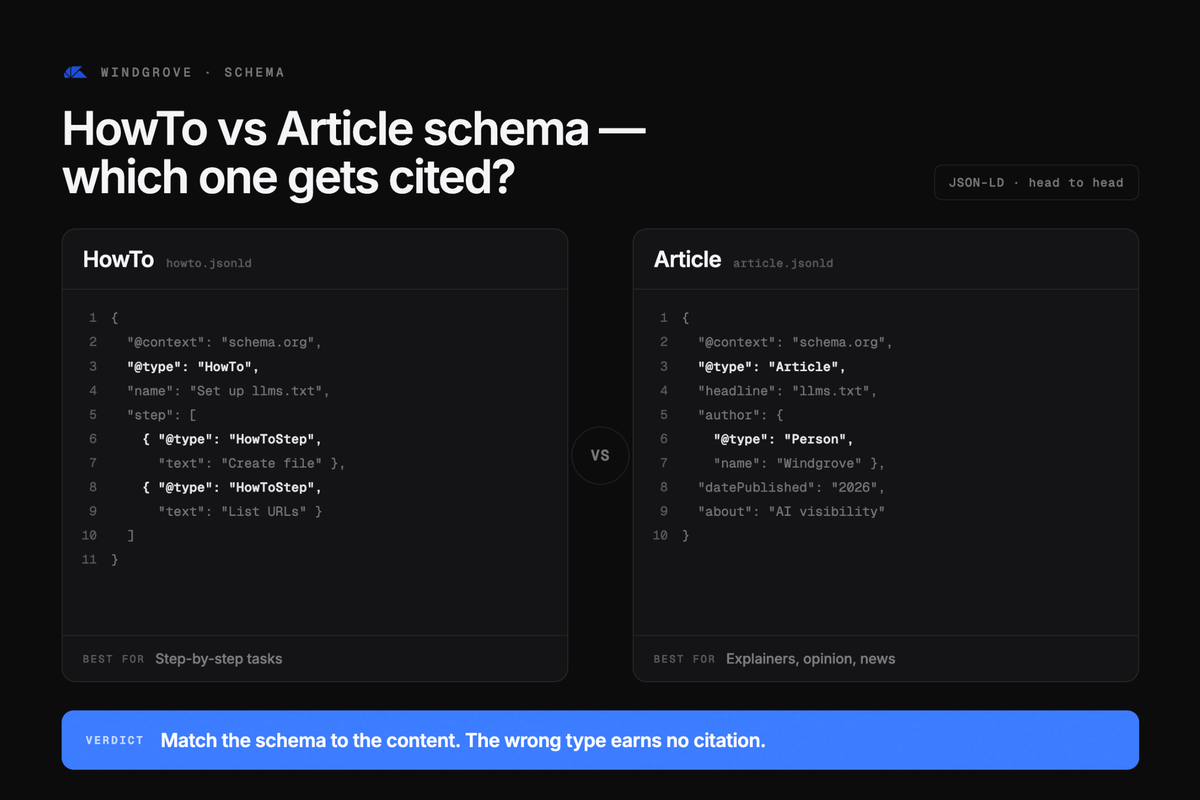
Task: Click the VS circle between panels
Action: [x=600, y=455]
